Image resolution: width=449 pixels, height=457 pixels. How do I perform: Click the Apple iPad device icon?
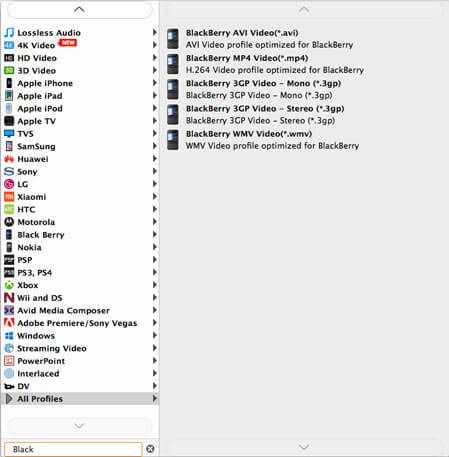point(9,96)
